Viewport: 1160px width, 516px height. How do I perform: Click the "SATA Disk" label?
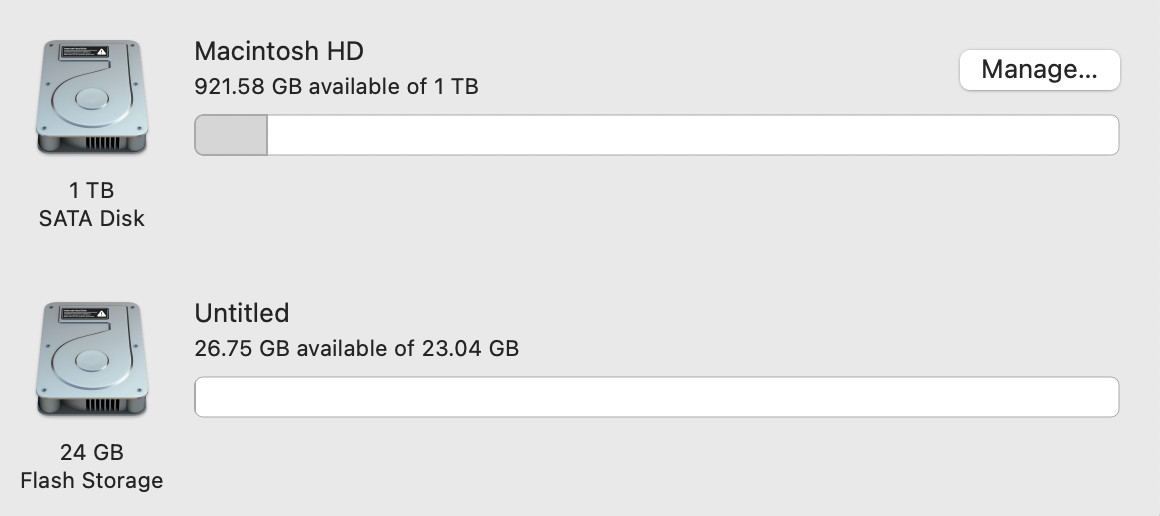92,218
